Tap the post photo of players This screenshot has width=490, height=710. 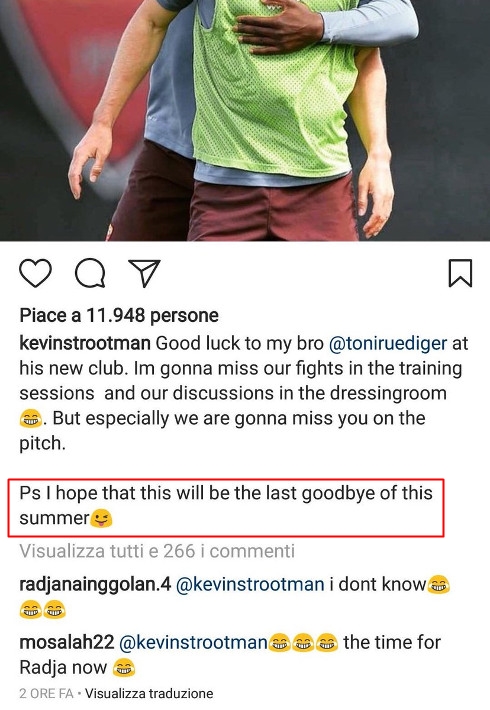pos(245,120)
